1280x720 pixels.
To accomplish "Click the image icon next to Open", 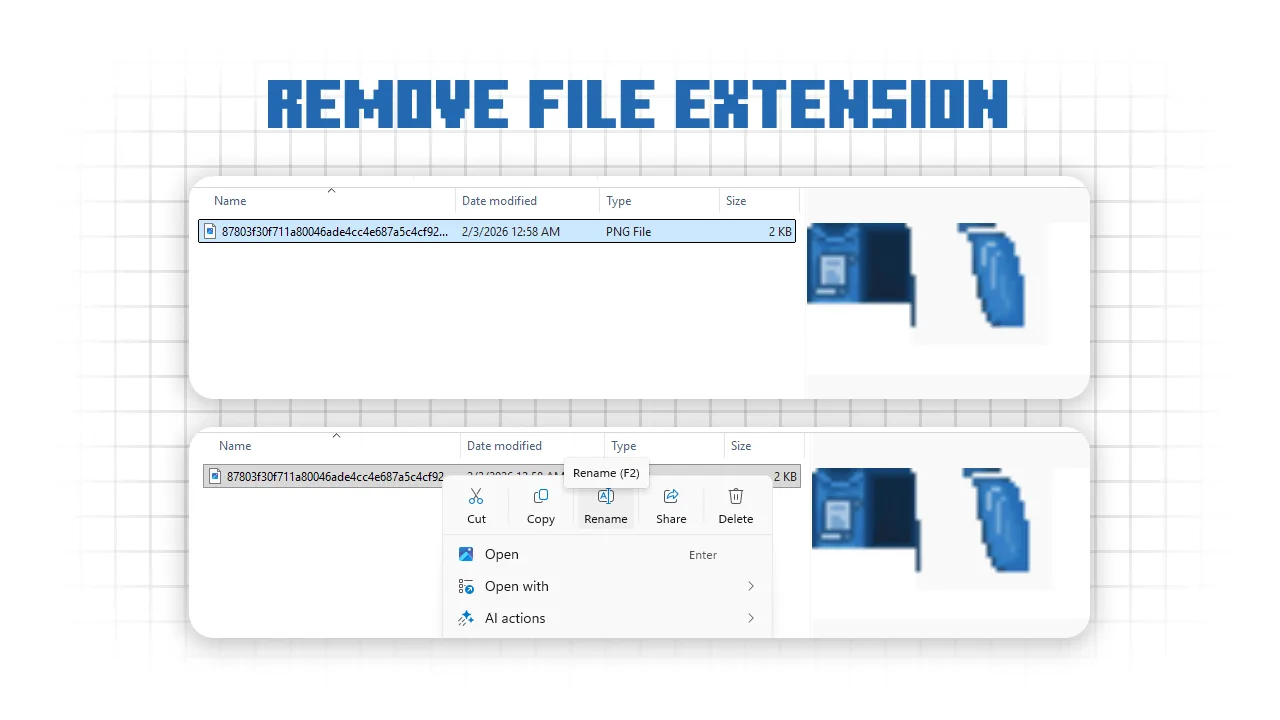I will pos(465,554).
